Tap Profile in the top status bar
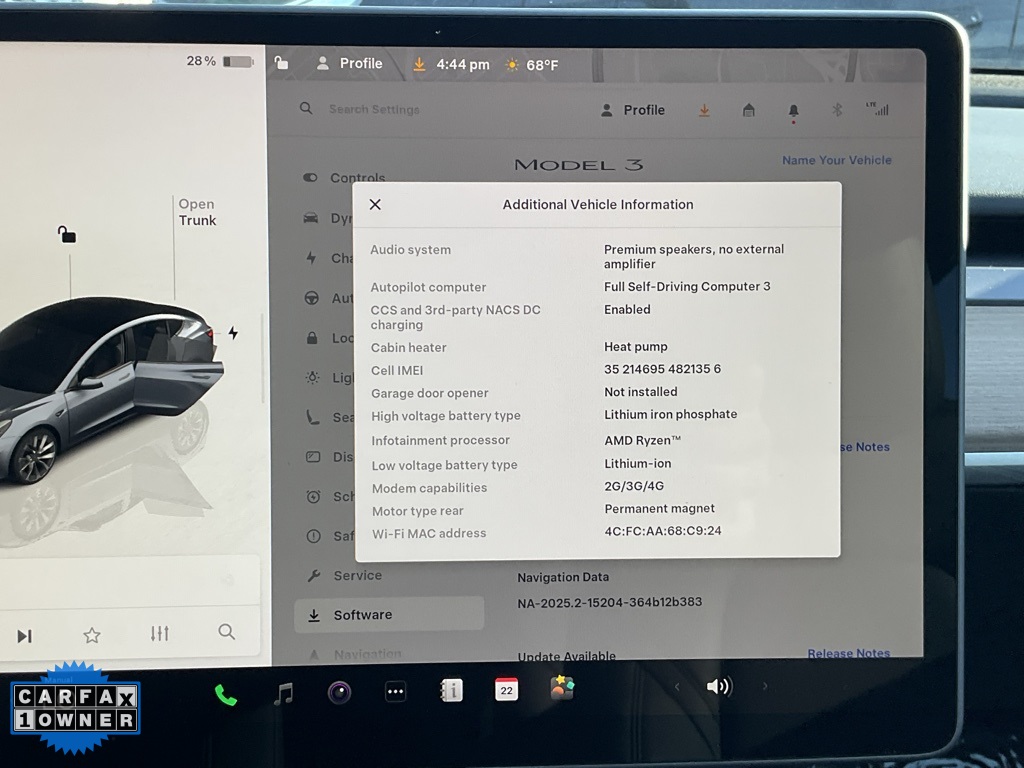Screen dimensions: 1024x768 (x=350, y=63)
